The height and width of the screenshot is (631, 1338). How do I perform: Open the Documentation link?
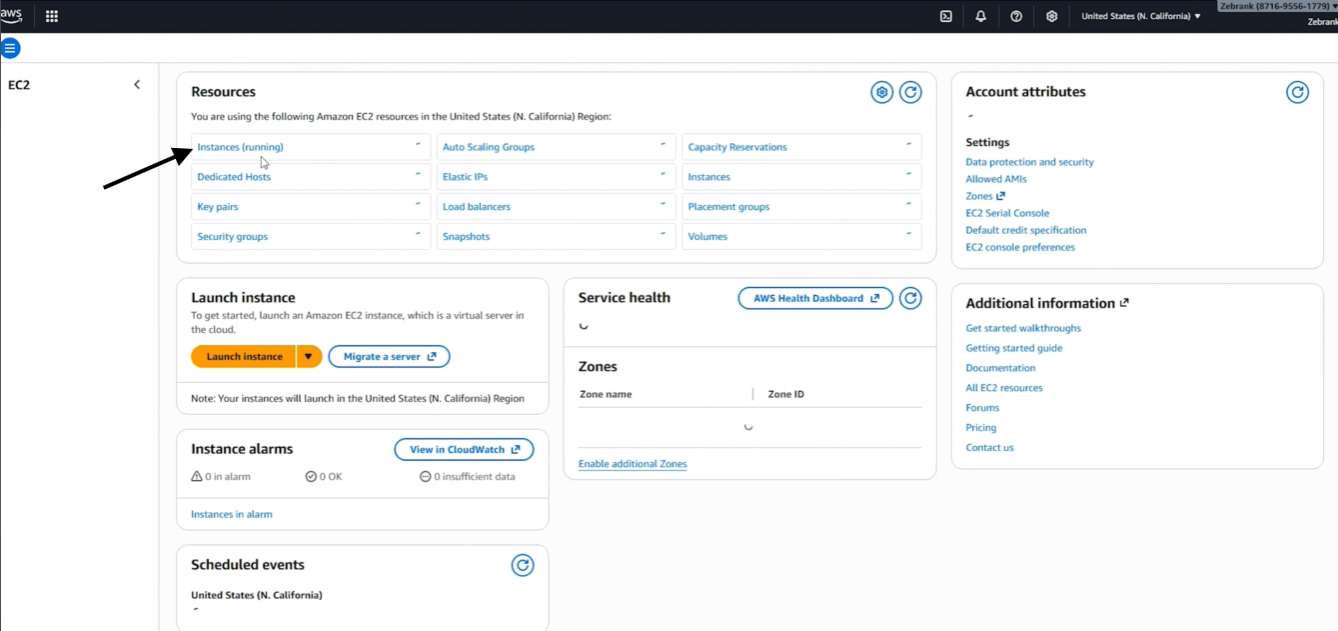[x=1000, y=368]
